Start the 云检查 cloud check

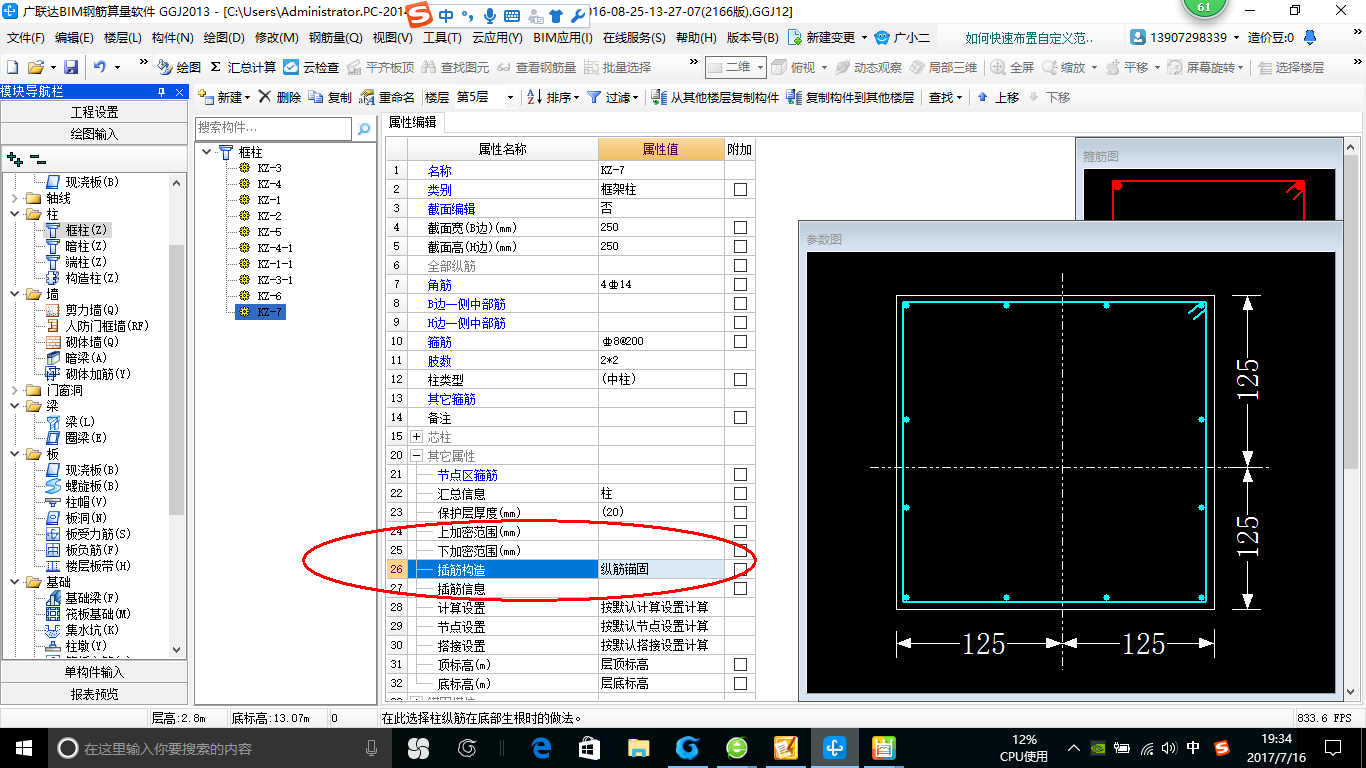[x=312, y=67]
